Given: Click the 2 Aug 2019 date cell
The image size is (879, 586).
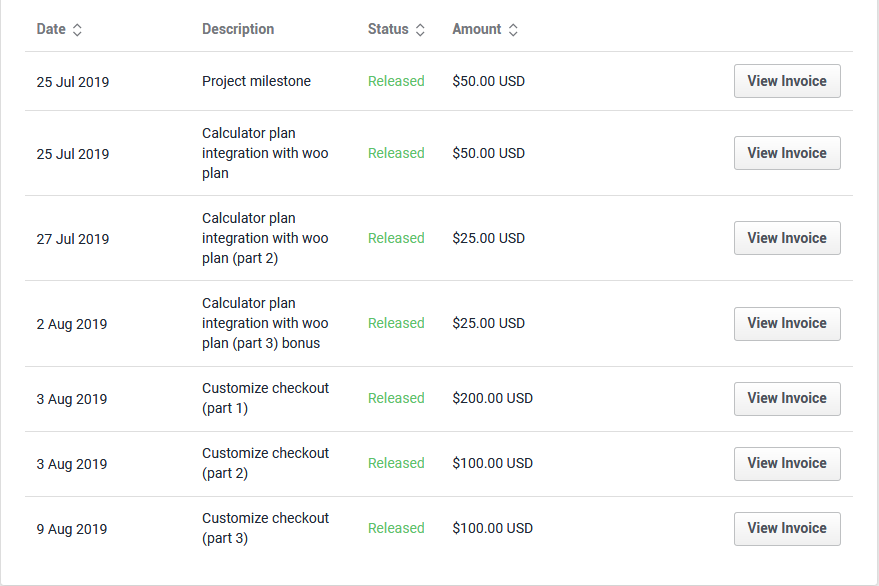Looking at the screenshot, I should click(x=72, y=324).
